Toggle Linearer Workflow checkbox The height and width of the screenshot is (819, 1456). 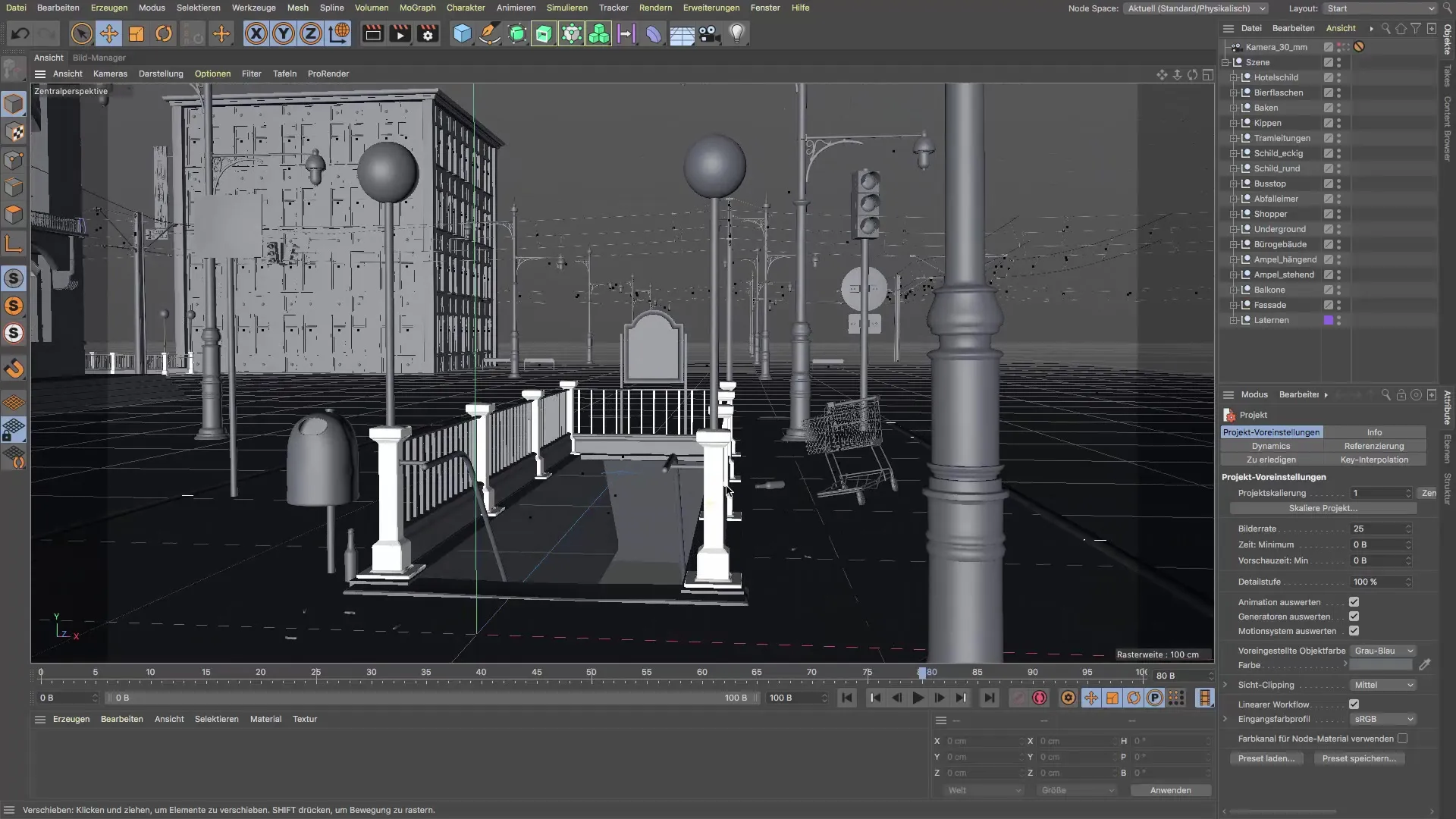[1354, 704]
